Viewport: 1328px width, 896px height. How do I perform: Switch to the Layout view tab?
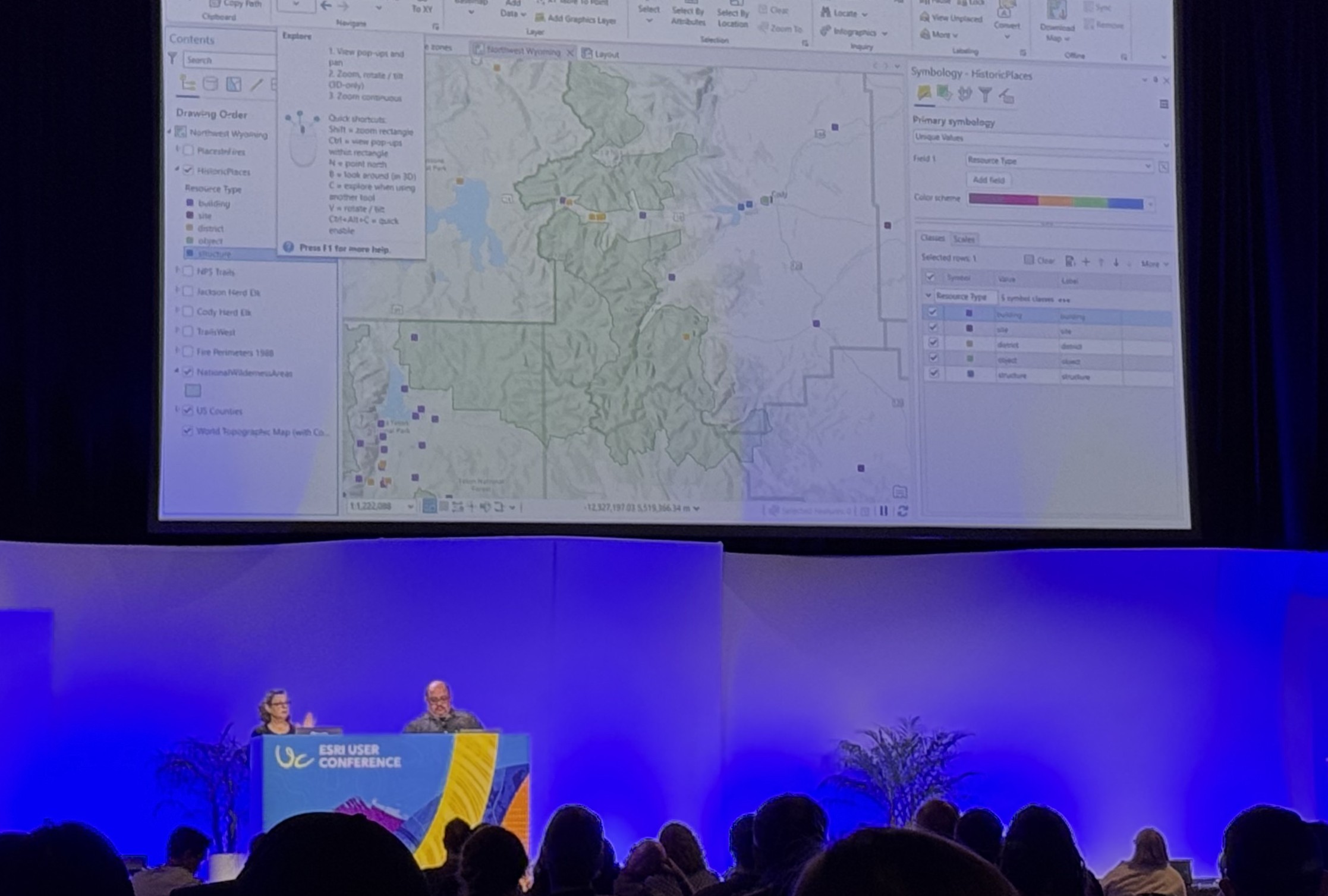pos(600,54)
